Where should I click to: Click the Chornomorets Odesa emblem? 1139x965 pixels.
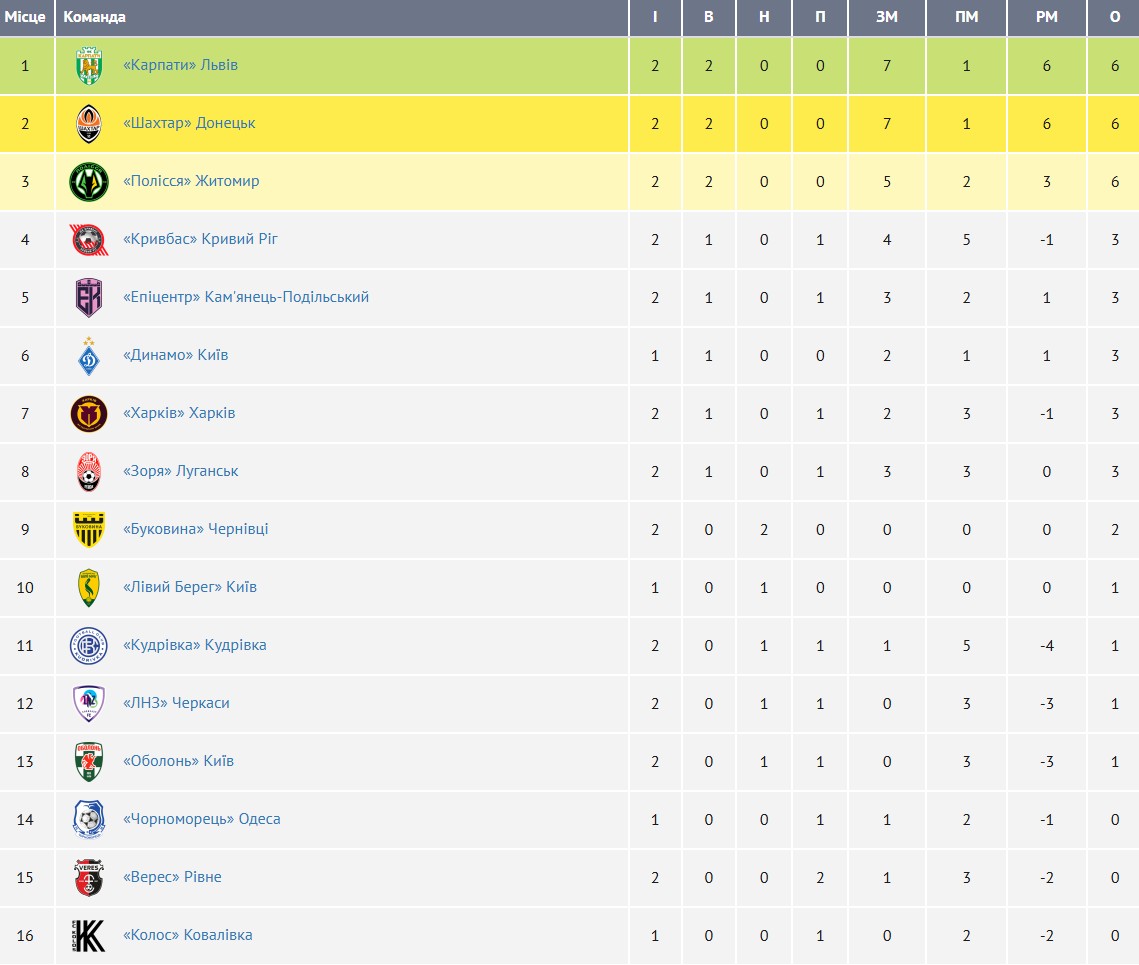(89, 820)
